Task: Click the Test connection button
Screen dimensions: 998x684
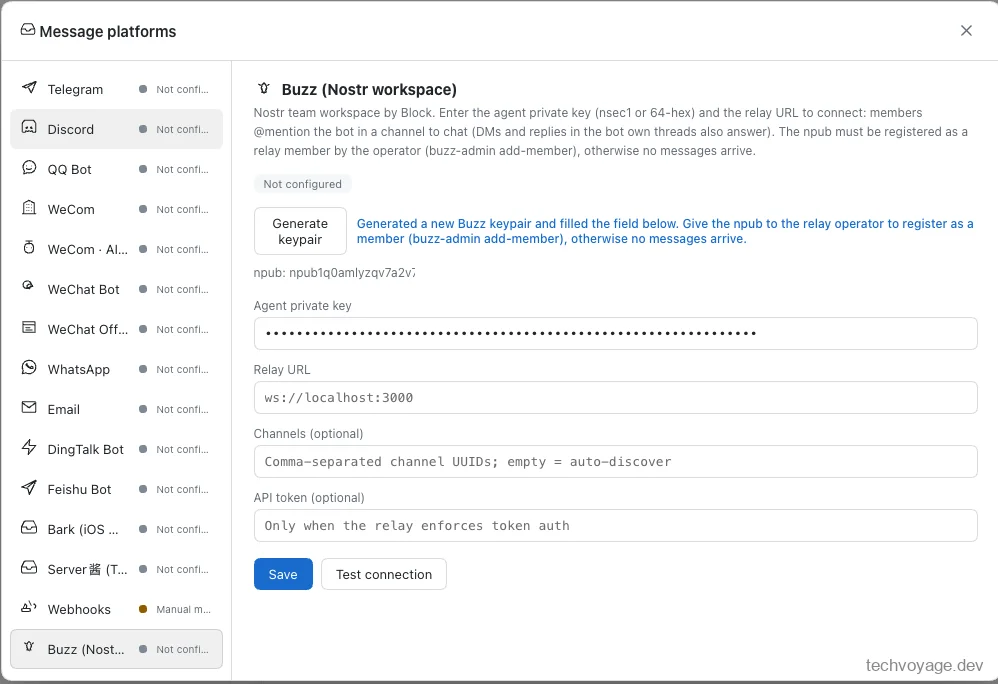Action: pos(384,574)
